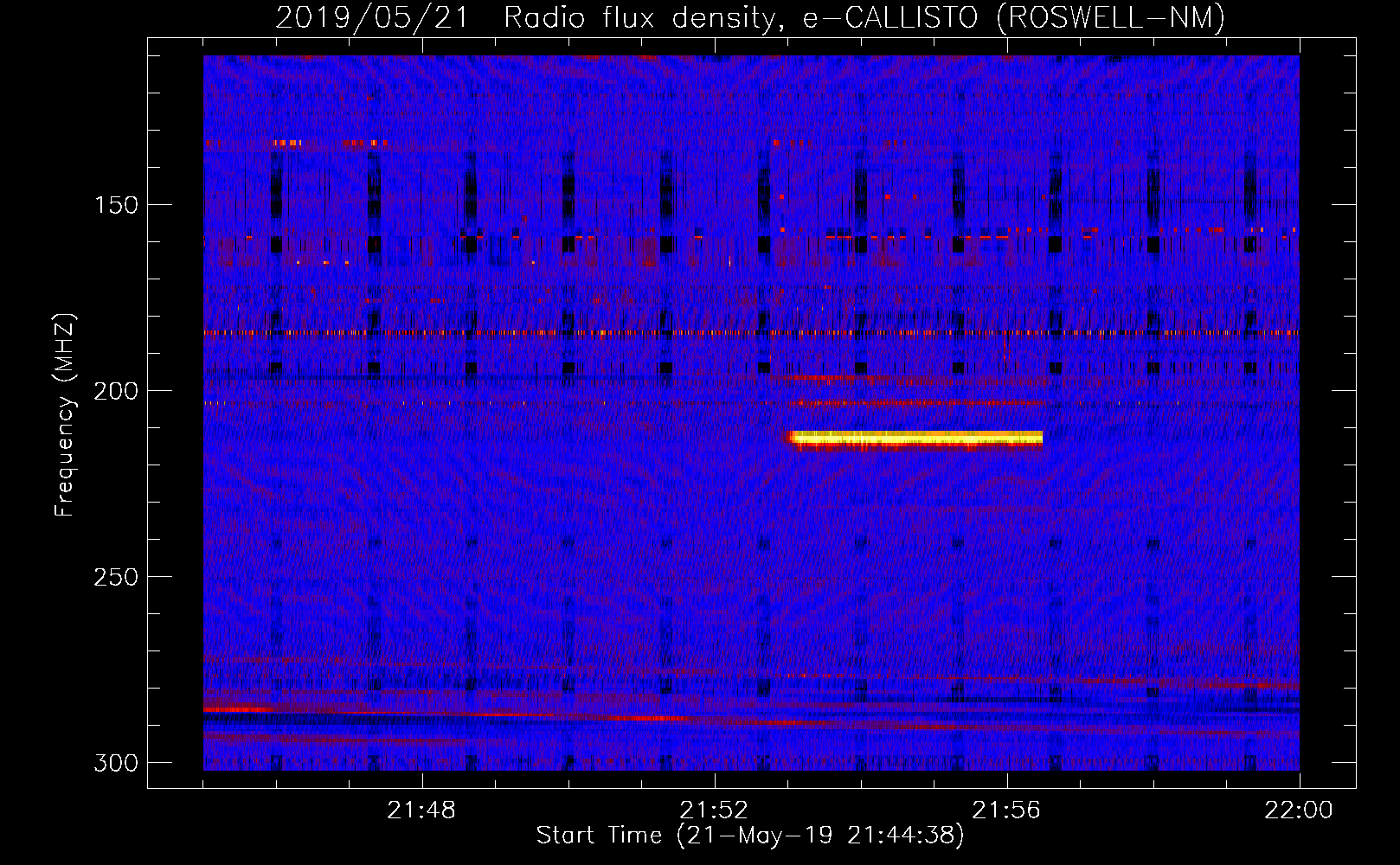Click the 300 frequency tick label
This screenshot has height=865, width=1400.
pyautogui.click(x=115, y=763)
